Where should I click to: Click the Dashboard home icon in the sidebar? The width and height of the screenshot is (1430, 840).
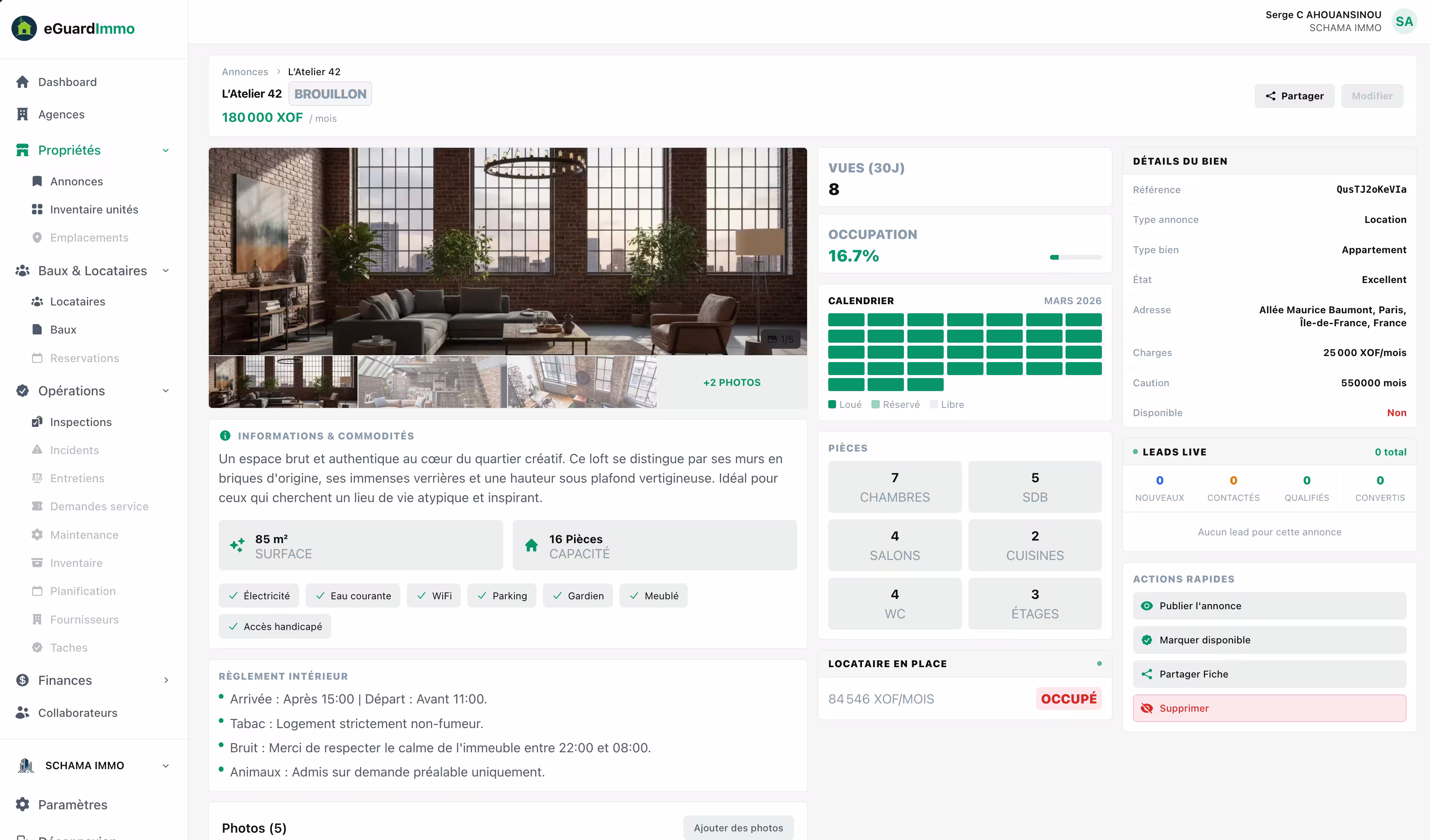pyautogui.click(x=23, y=82)
